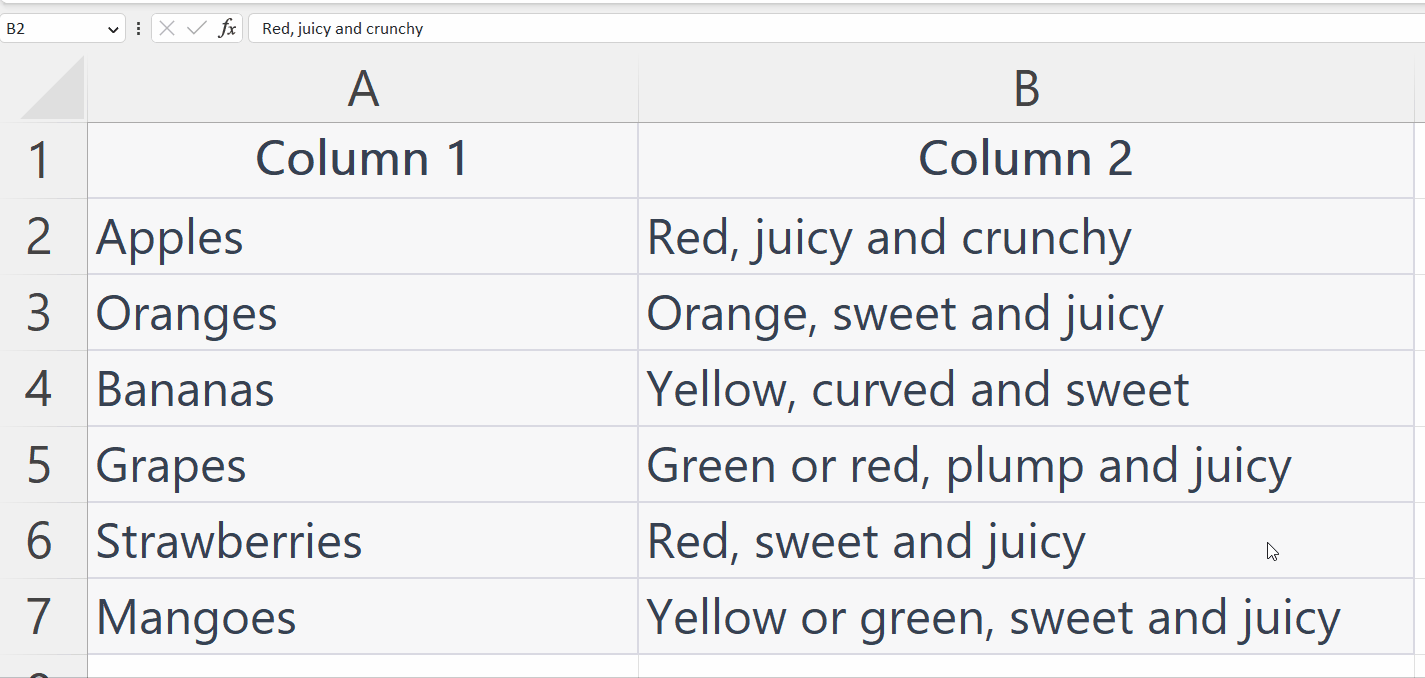The image size is (1425, 678).
Task: Click the formula bar text field
Action: [800, 29]
